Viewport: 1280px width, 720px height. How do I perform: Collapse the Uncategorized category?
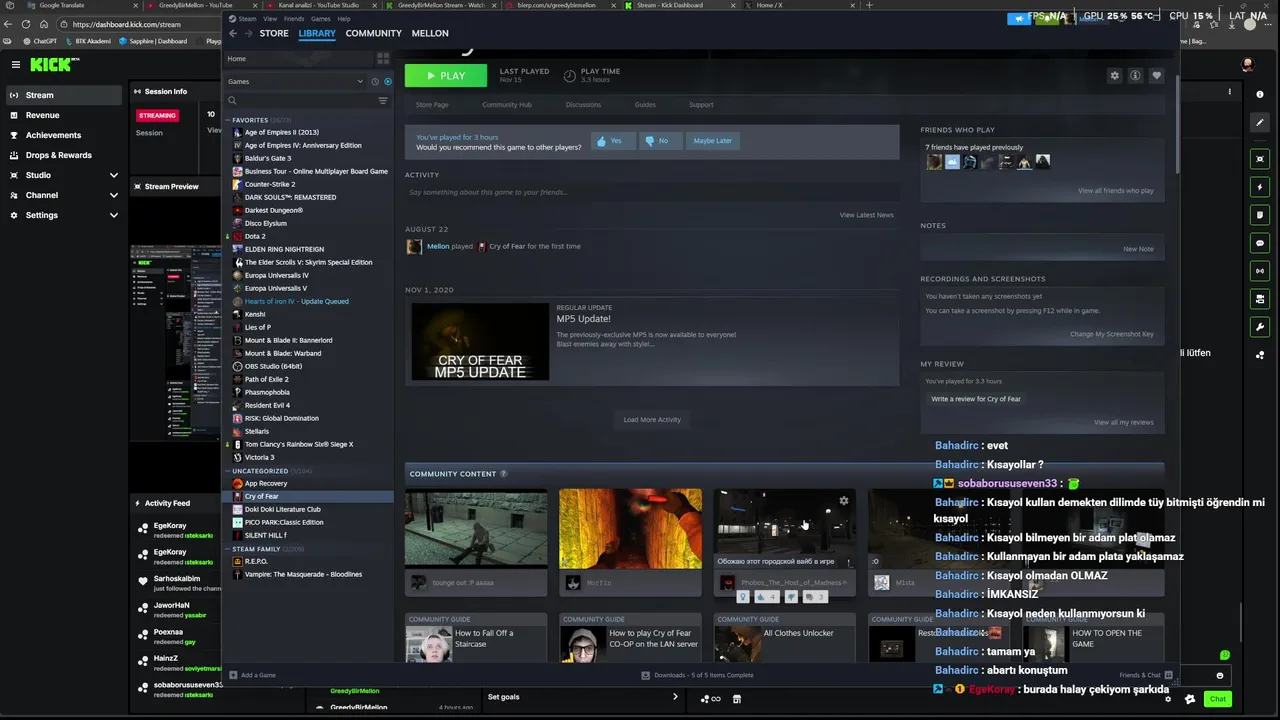(228, 471)
